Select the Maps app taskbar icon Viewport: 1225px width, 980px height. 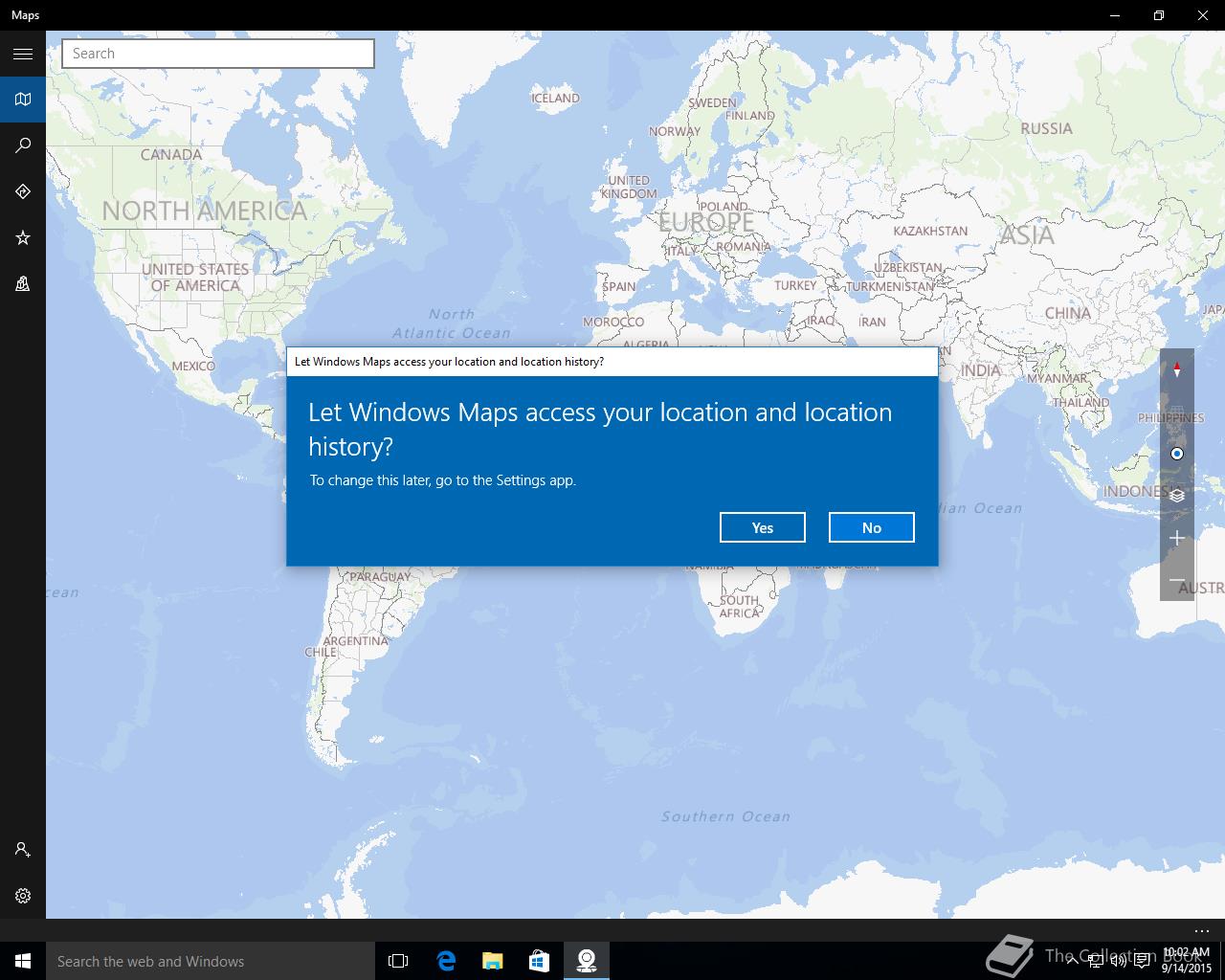587,961
